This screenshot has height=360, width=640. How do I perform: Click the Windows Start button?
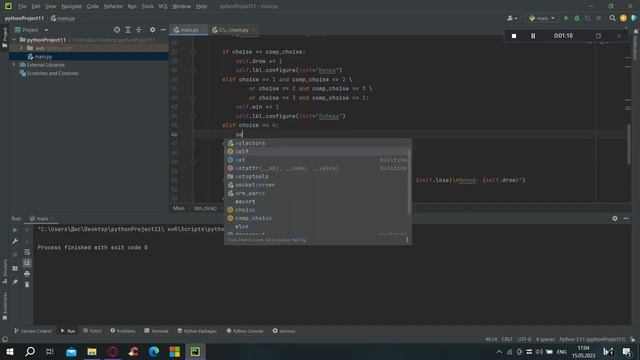(9, 351)
